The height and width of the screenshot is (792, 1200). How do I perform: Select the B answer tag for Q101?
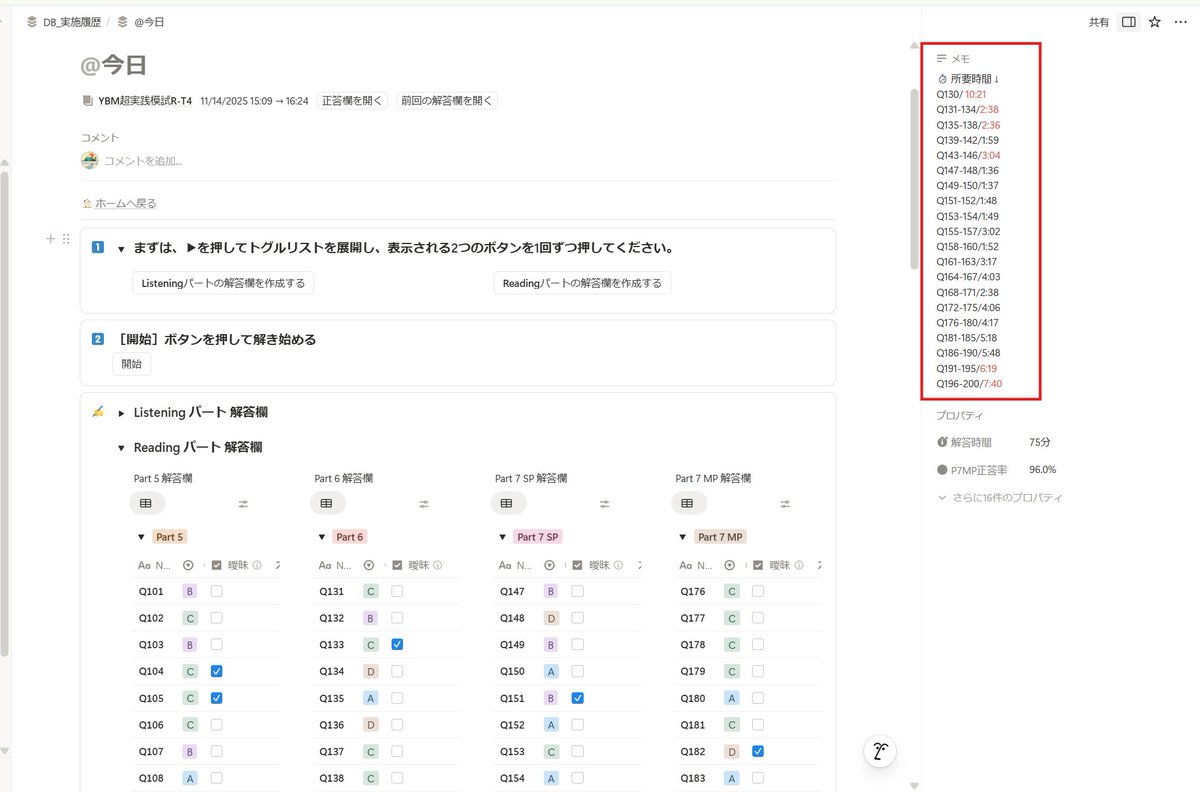[189, 591]
